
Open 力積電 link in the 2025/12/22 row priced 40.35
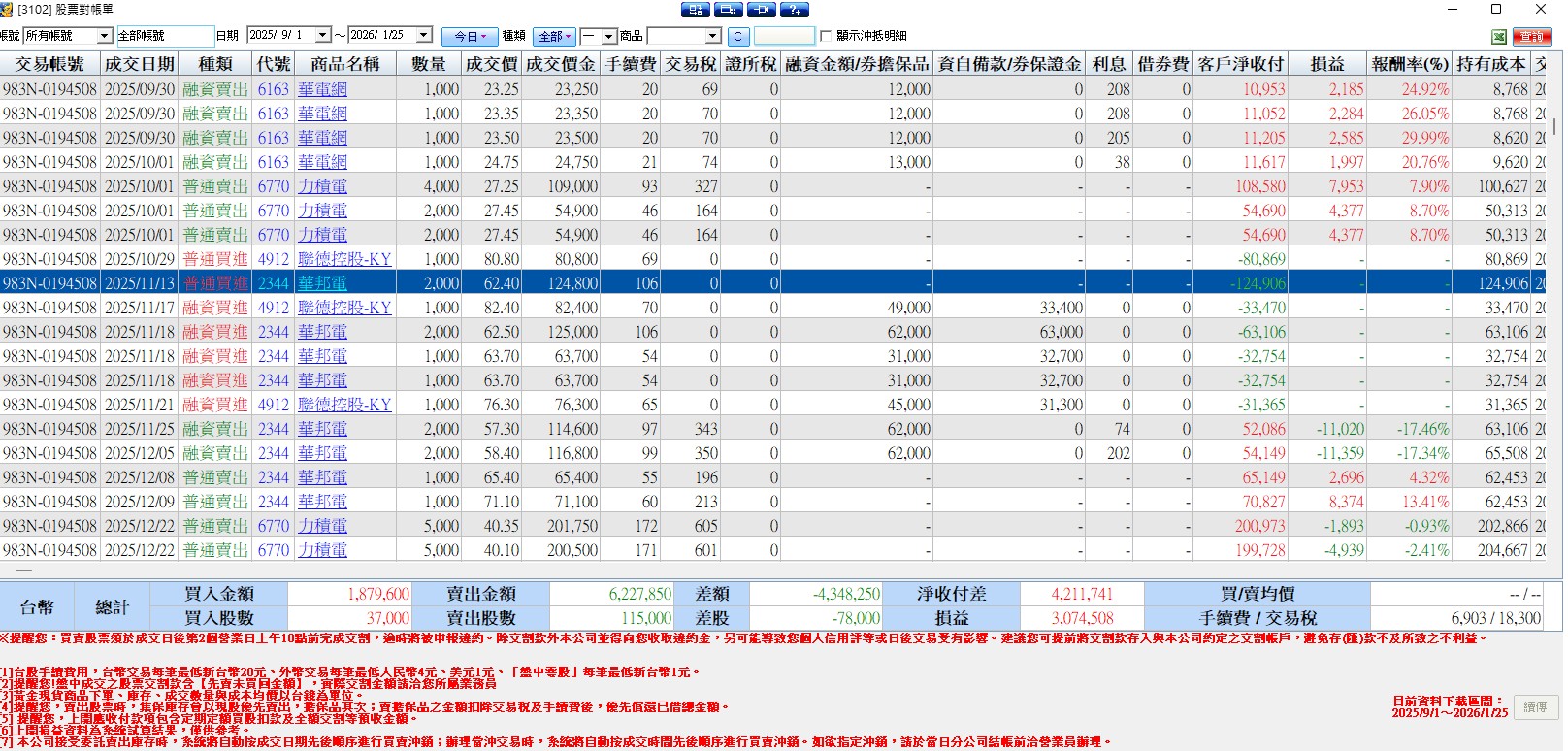click(322, 526)
